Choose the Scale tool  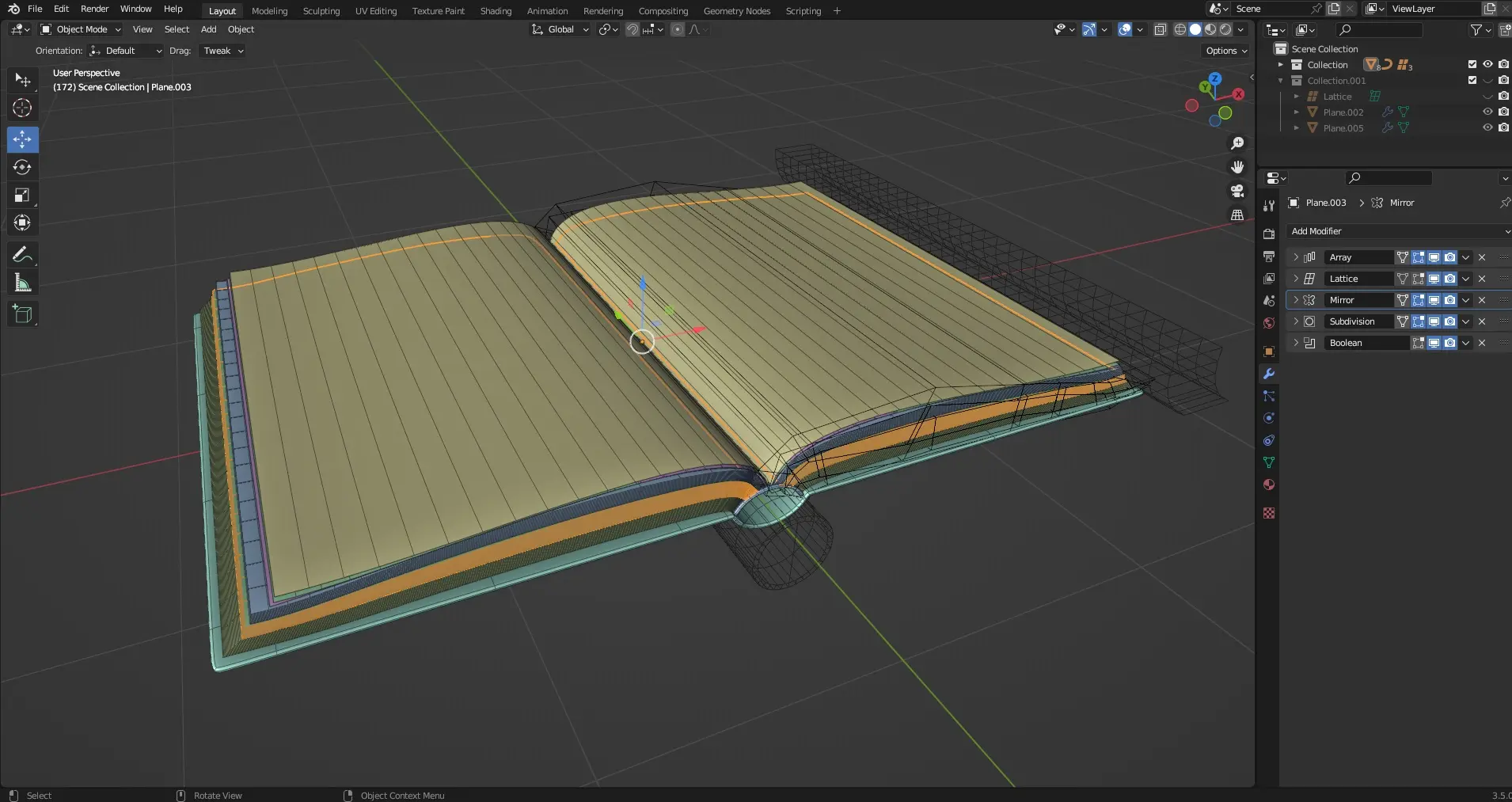22,196
